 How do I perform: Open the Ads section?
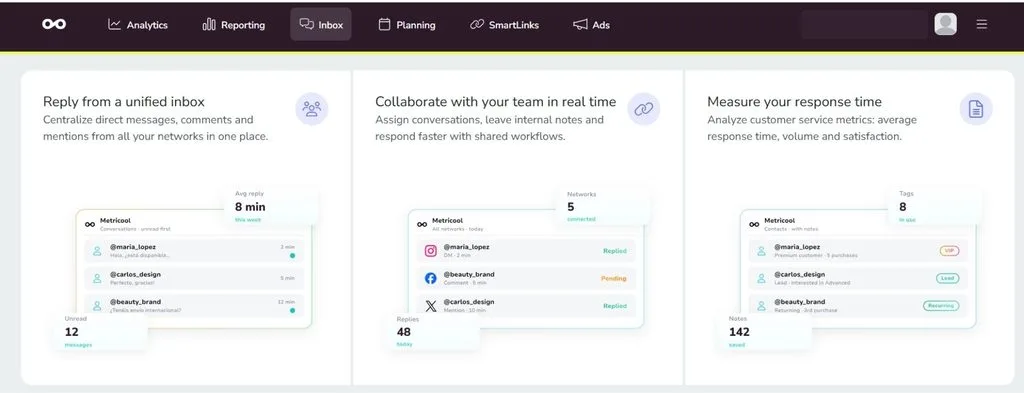591,25
